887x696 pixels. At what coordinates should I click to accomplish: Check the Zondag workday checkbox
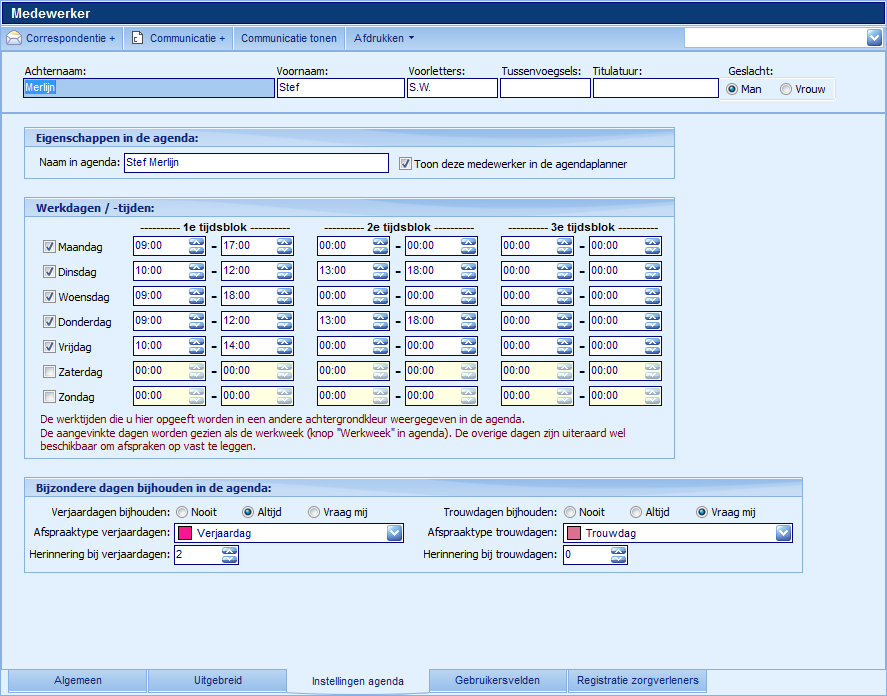coord(49,397)
